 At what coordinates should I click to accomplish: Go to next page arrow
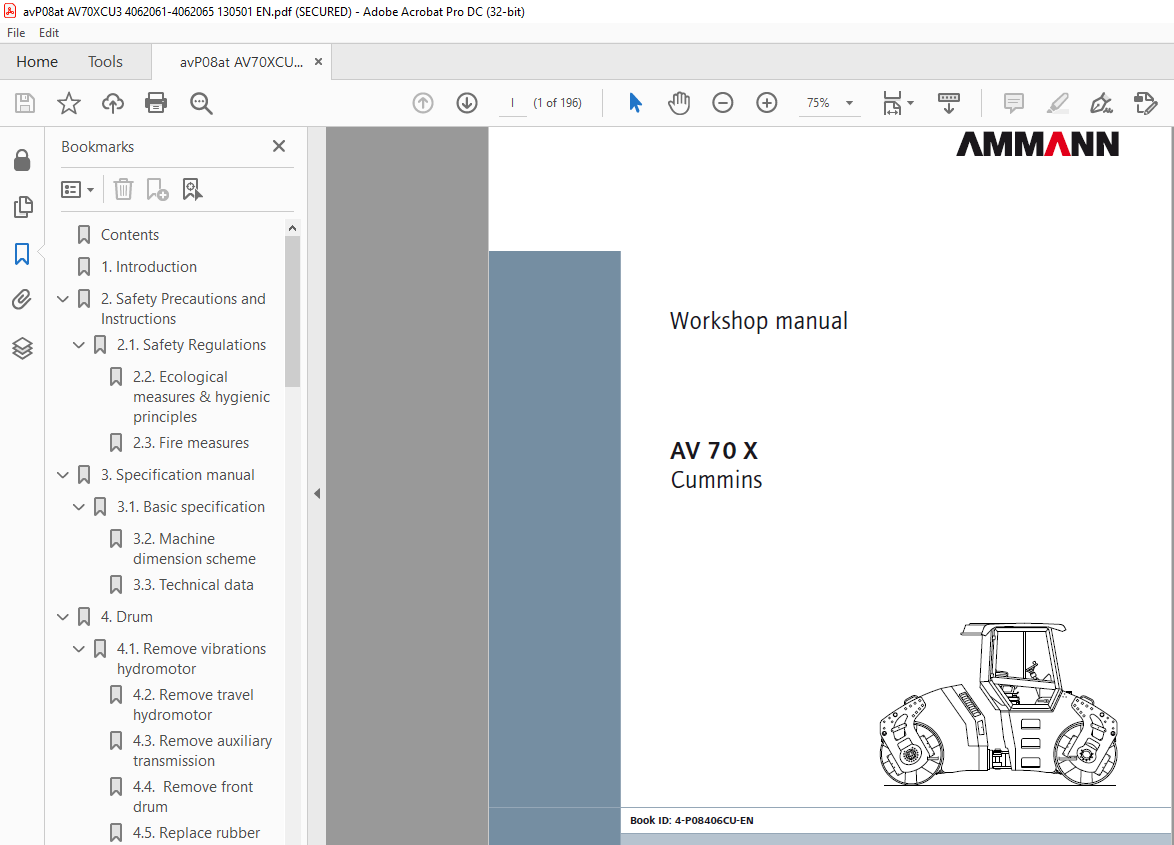point(467,103)
